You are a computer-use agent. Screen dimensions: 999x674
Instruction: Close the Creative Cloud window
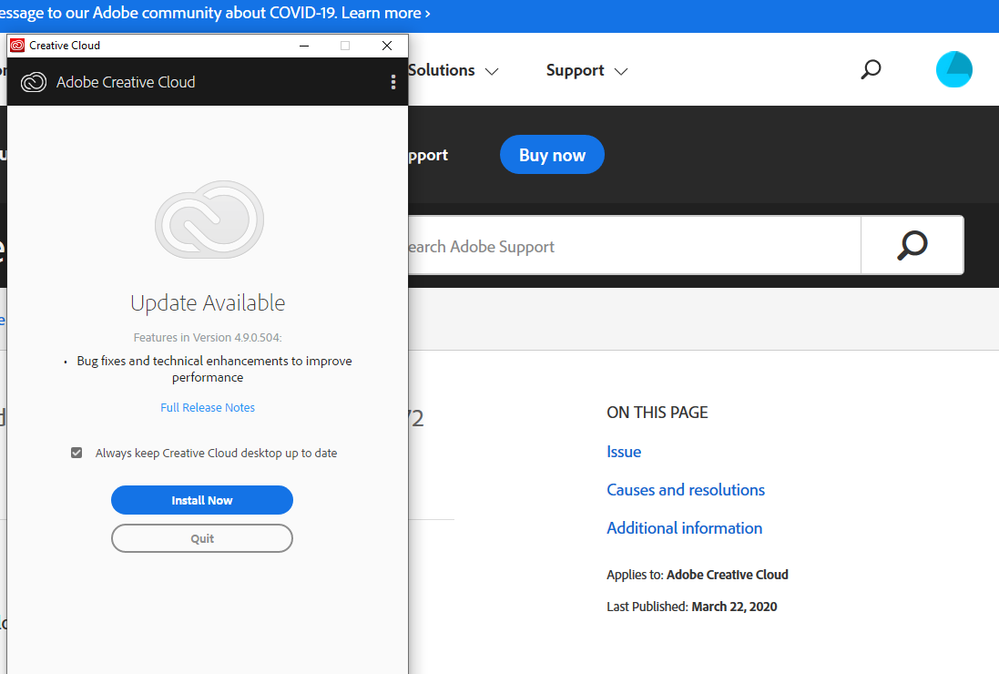tap(387, 45)
